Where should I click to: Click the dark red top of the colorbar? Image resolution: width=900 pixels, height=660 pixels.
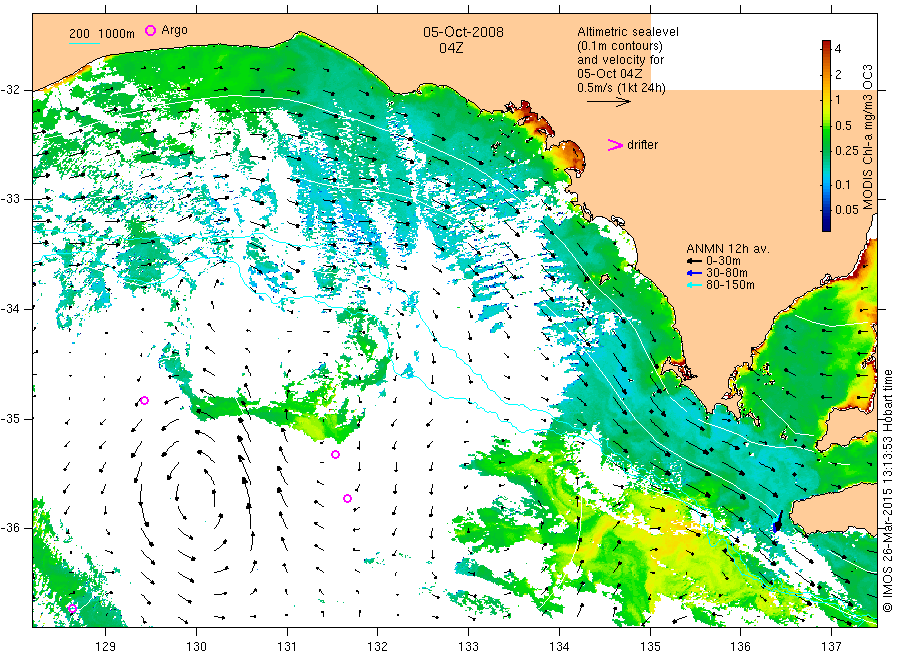pyautogui.click(x=827, y=45)
